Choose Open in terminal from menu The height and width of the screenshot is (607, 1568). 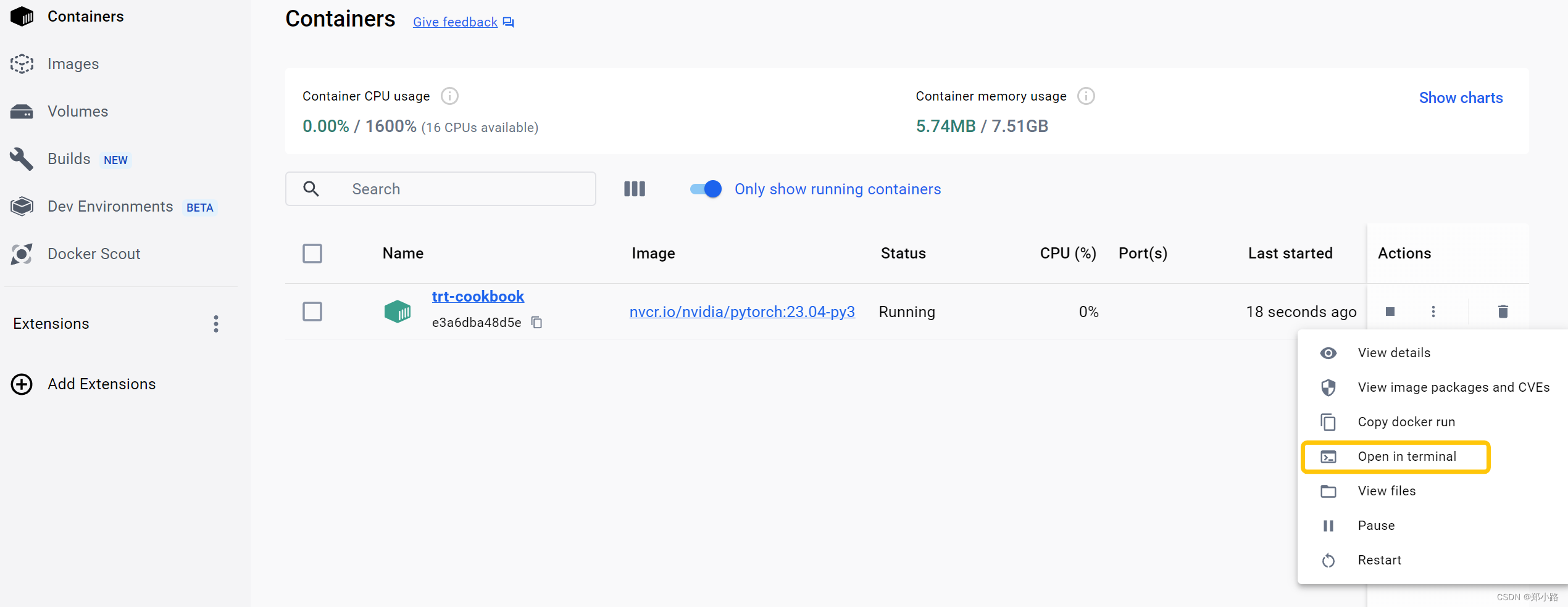coord(1406,456)
